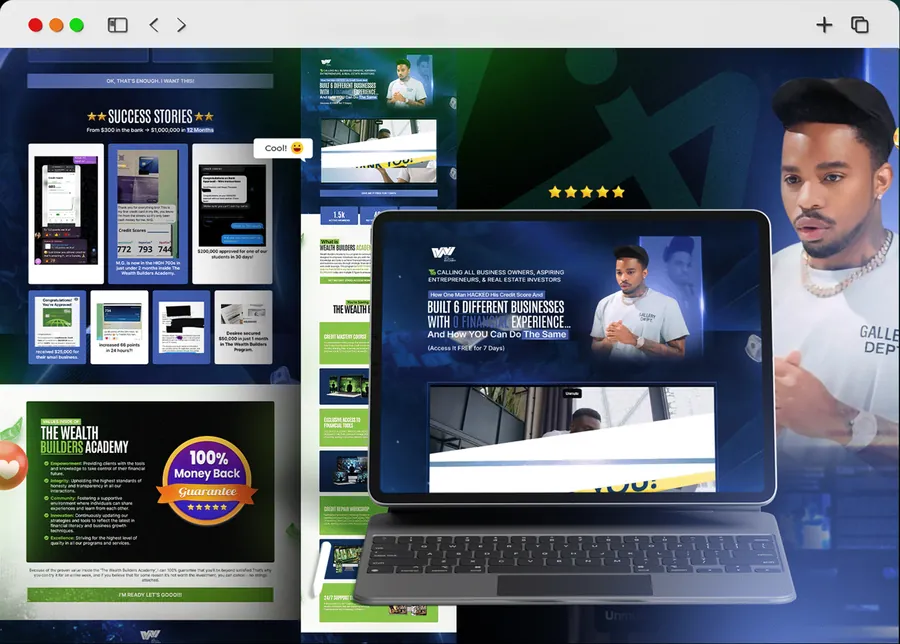This screenshot has width=900, height=644.
Task: Go forward with the right chevron
Action: (181, 25)
